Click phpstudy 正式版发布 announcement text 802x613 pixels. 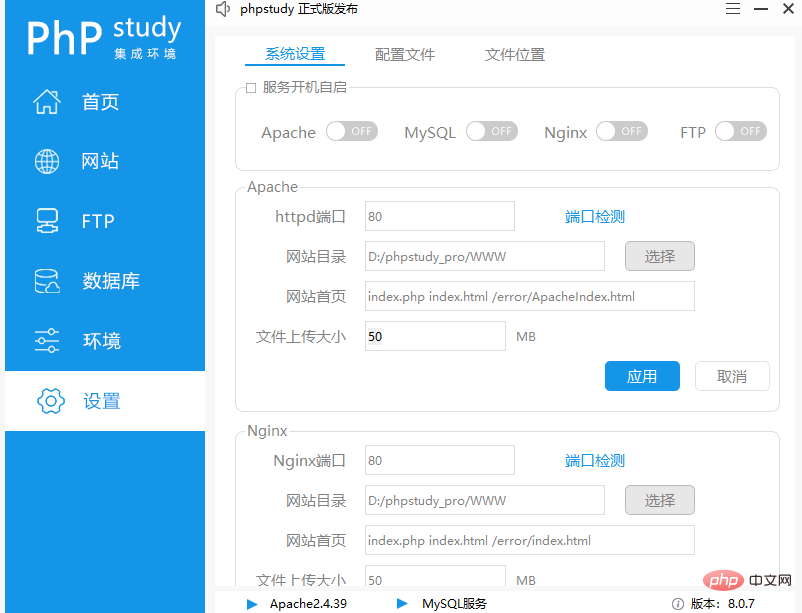(299, 9)
